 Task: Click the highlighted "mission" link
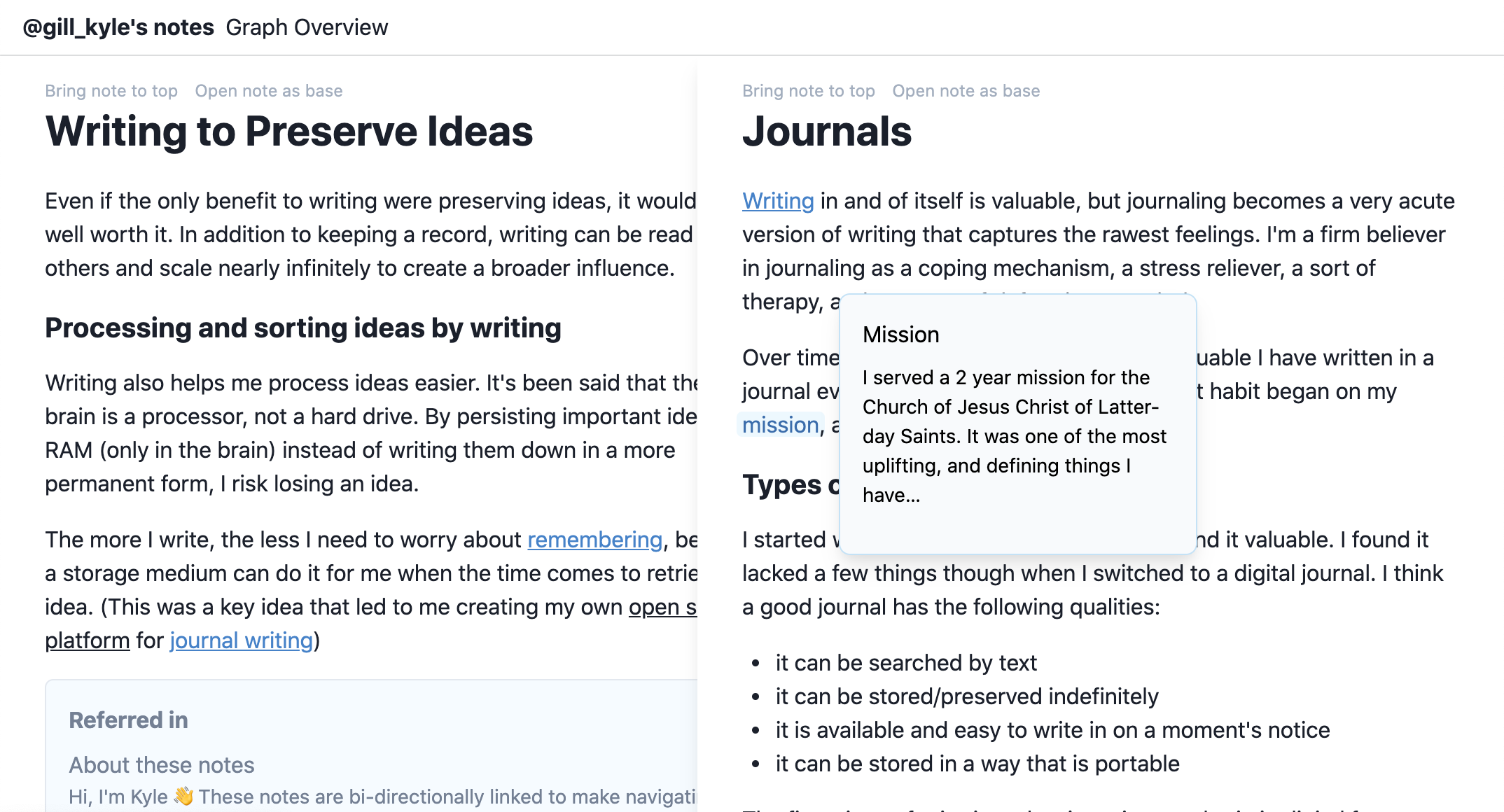point(780,425)
